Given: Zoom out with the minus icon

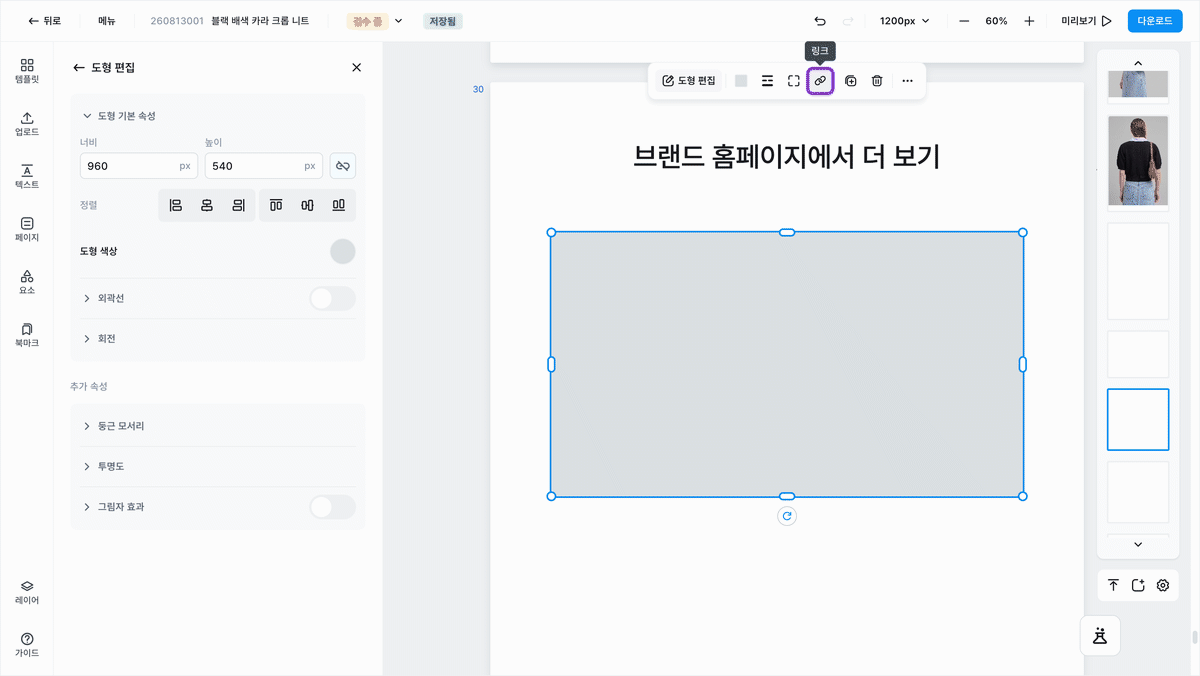Looking at the screenshot, I should (964, 21).
